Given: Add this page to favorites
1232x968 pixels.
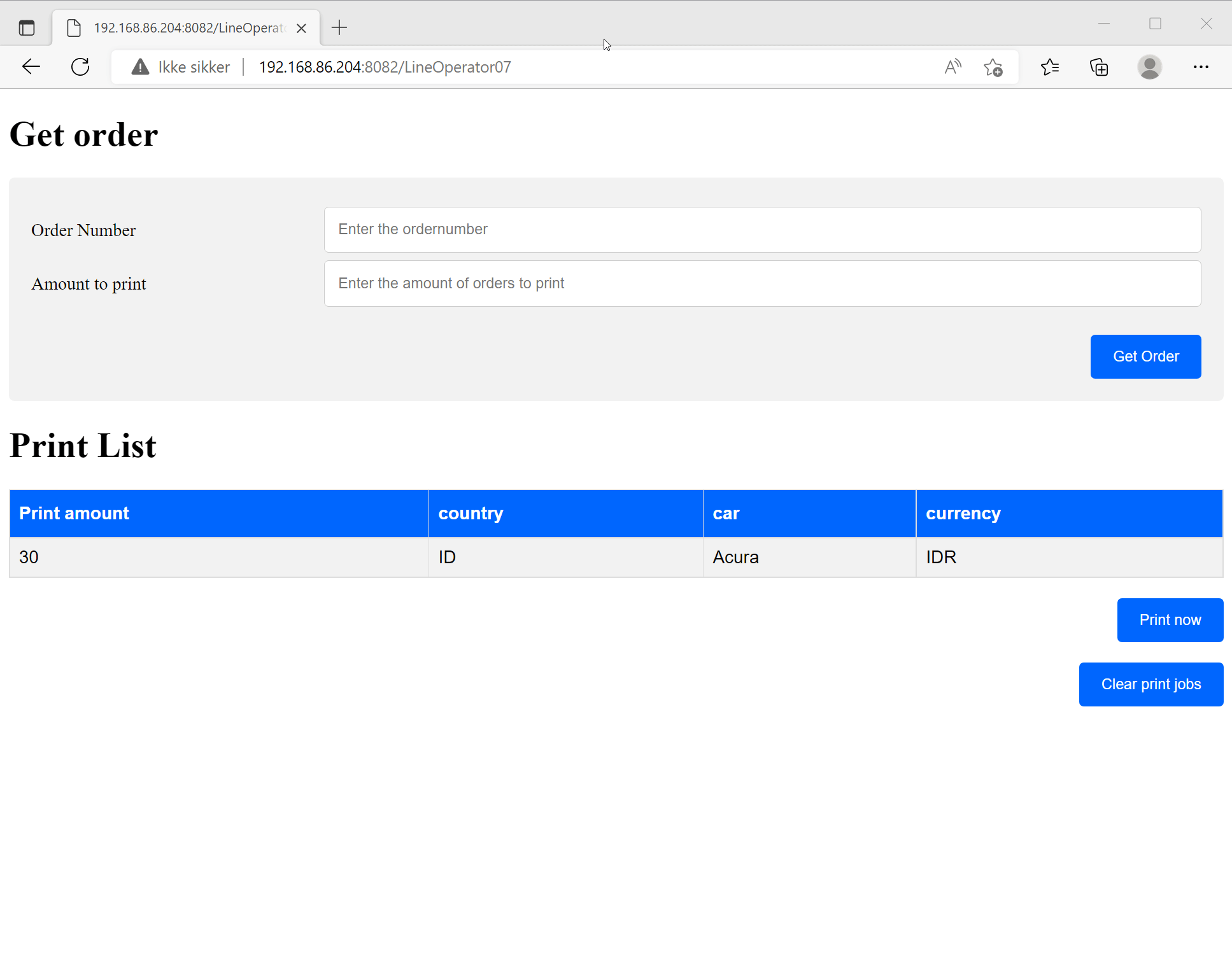Looking at the screenshot, I should (993, 67).
